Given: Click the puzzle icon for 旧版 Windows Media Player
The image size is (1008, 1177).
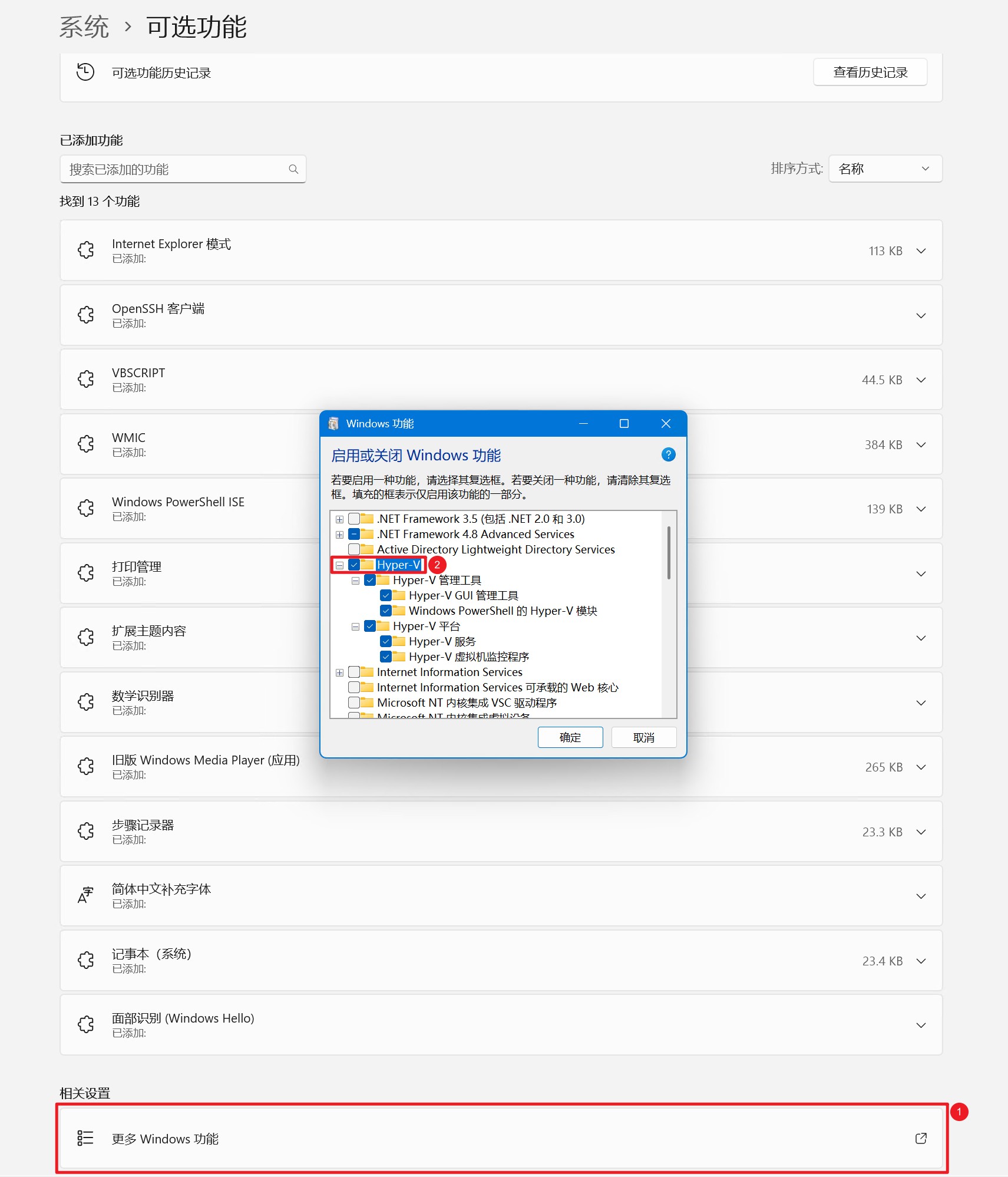Looking at the screenshot, I should click(86, 766).
